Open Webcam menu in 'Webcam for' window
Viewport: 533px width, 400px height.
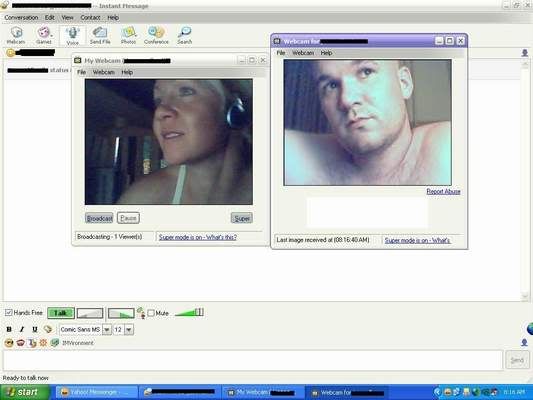coord(303,53)
